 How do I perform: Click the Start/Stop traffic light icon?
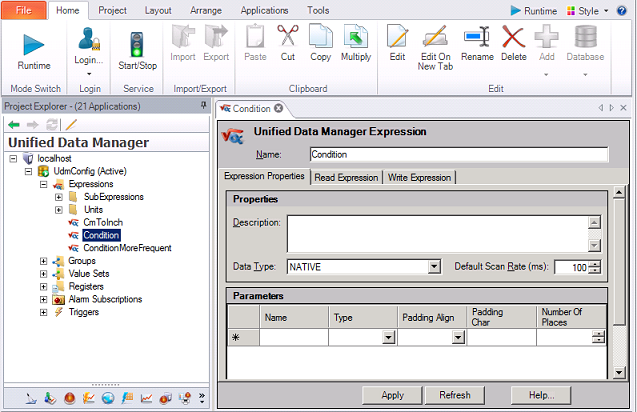(138, 43)
